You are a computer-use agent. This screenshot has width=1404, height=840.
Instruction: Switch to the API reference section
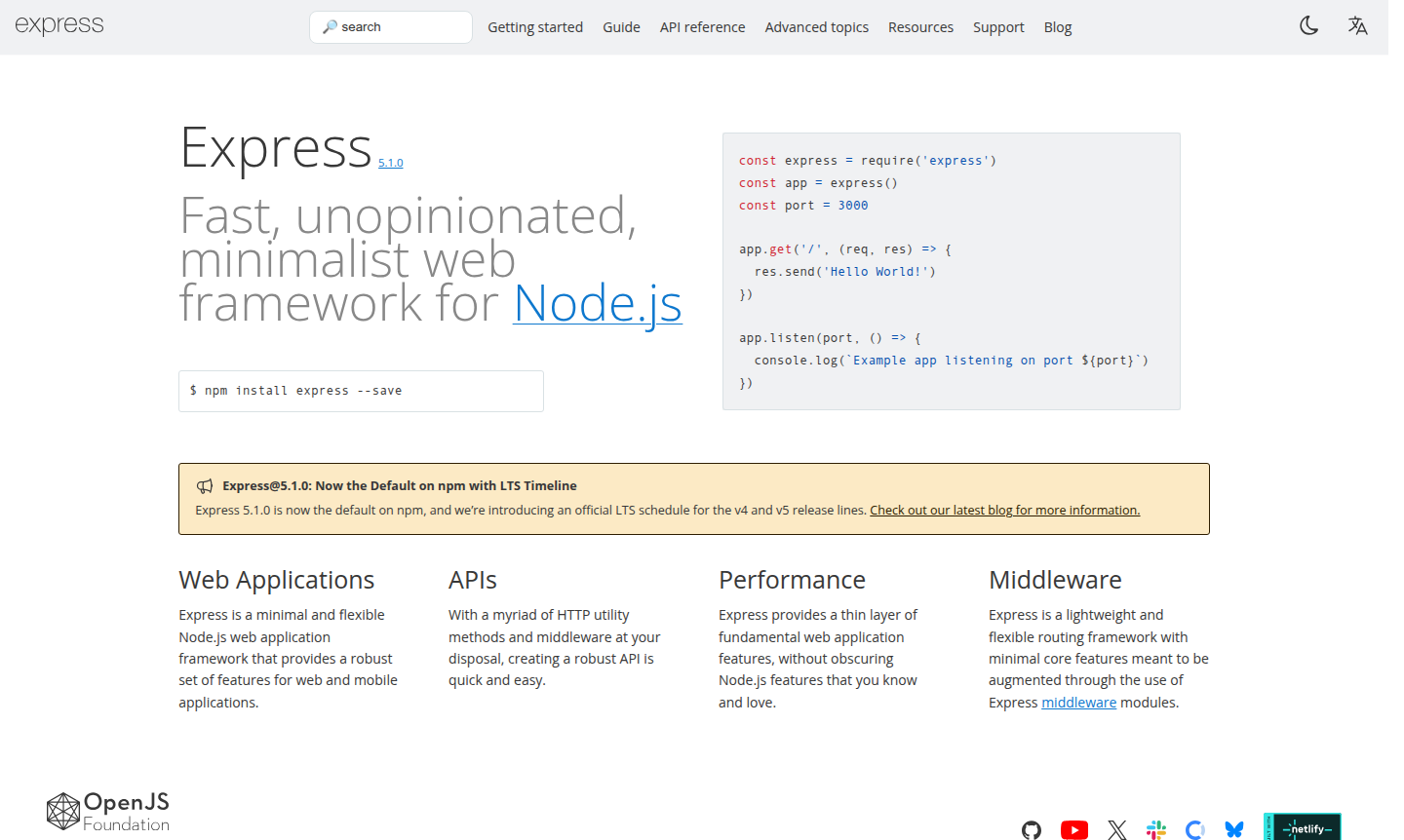click(702, 27)
